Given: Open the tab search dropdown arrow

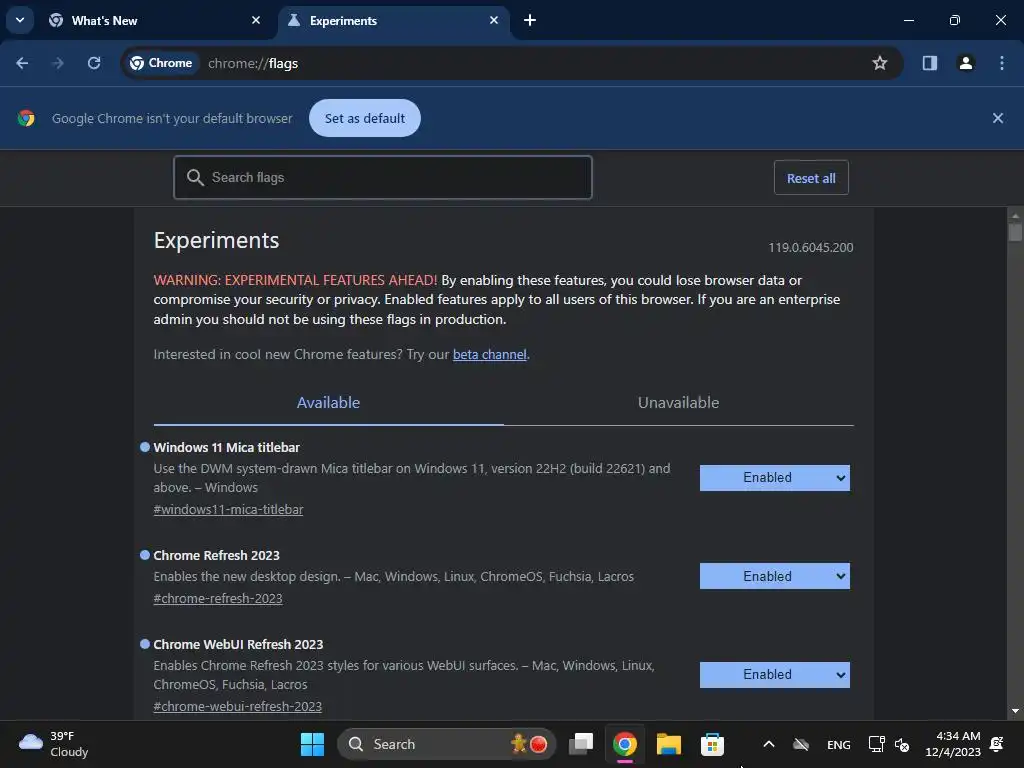Looking at the screenshot, I should pyautogui.click(x=20, y=20).
